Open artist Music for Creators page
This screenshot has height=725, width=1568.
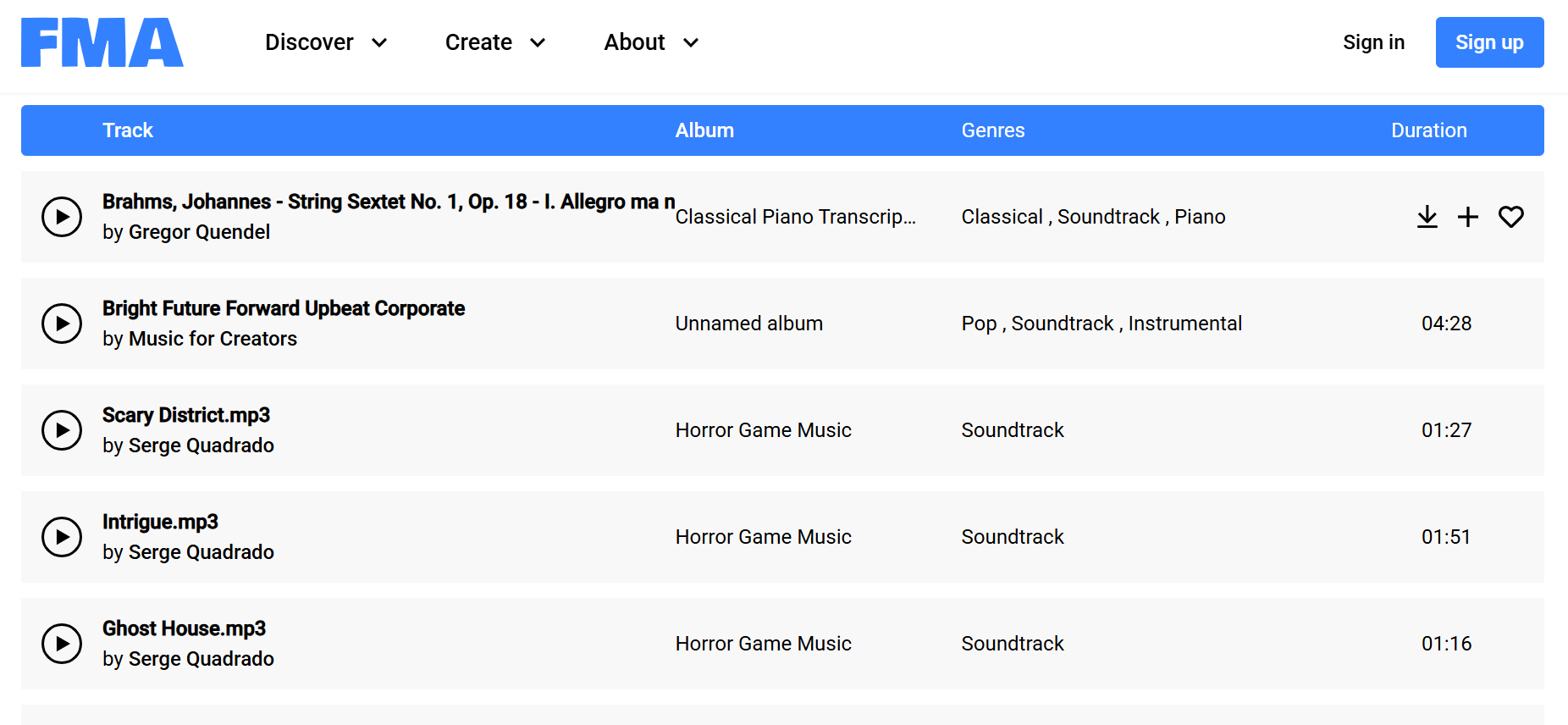coord(213,339)
